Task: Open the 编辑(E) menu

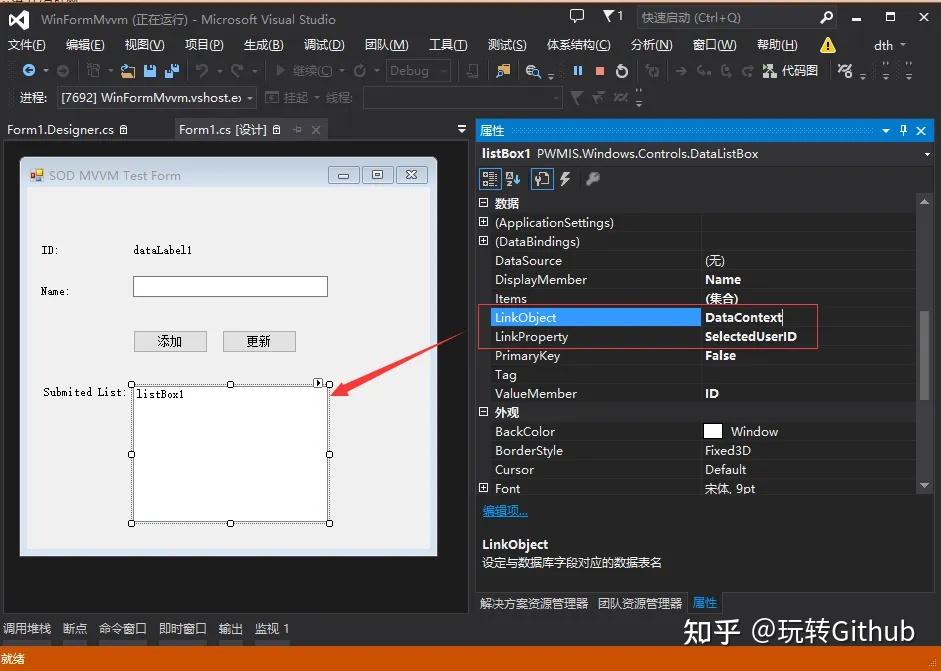Action: 85,45
